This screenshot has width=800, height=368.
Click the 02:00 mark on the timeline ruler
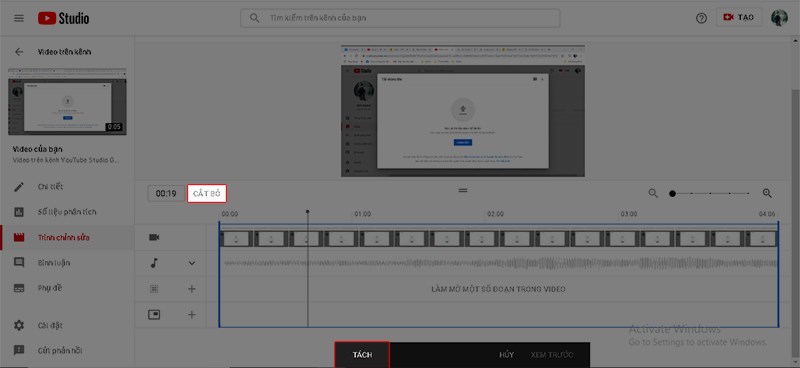(x=495, y=214)
